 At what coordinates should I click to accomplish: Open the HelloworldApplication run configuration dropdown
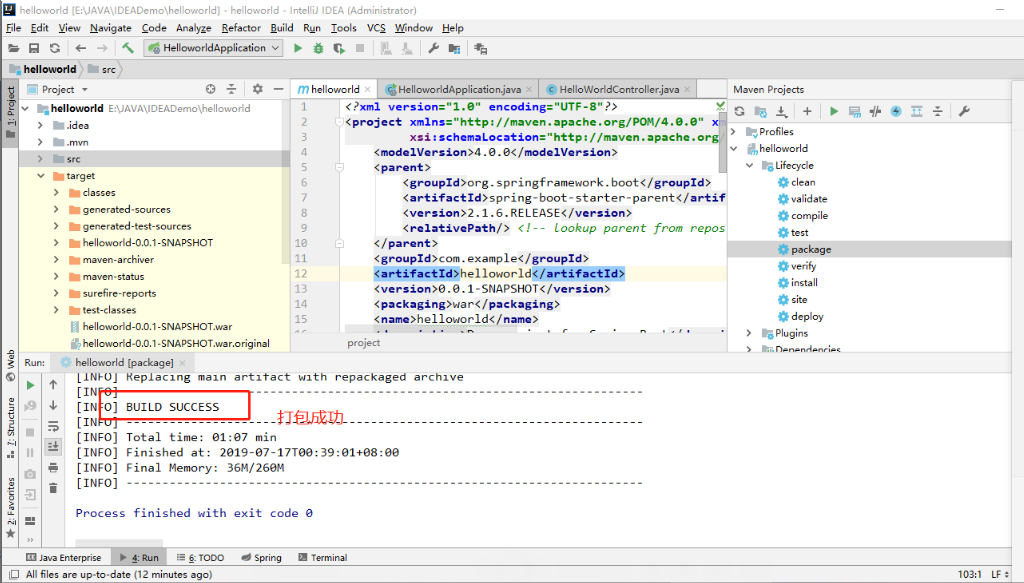(x=214, y=48)
